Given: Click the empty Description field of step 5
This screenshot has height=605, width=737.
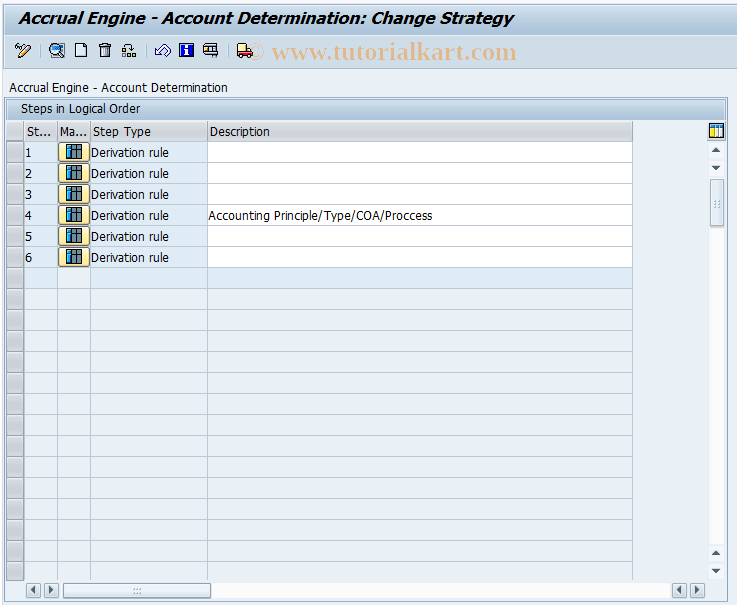Looking at the screenshot, I should tap(420, 236).
